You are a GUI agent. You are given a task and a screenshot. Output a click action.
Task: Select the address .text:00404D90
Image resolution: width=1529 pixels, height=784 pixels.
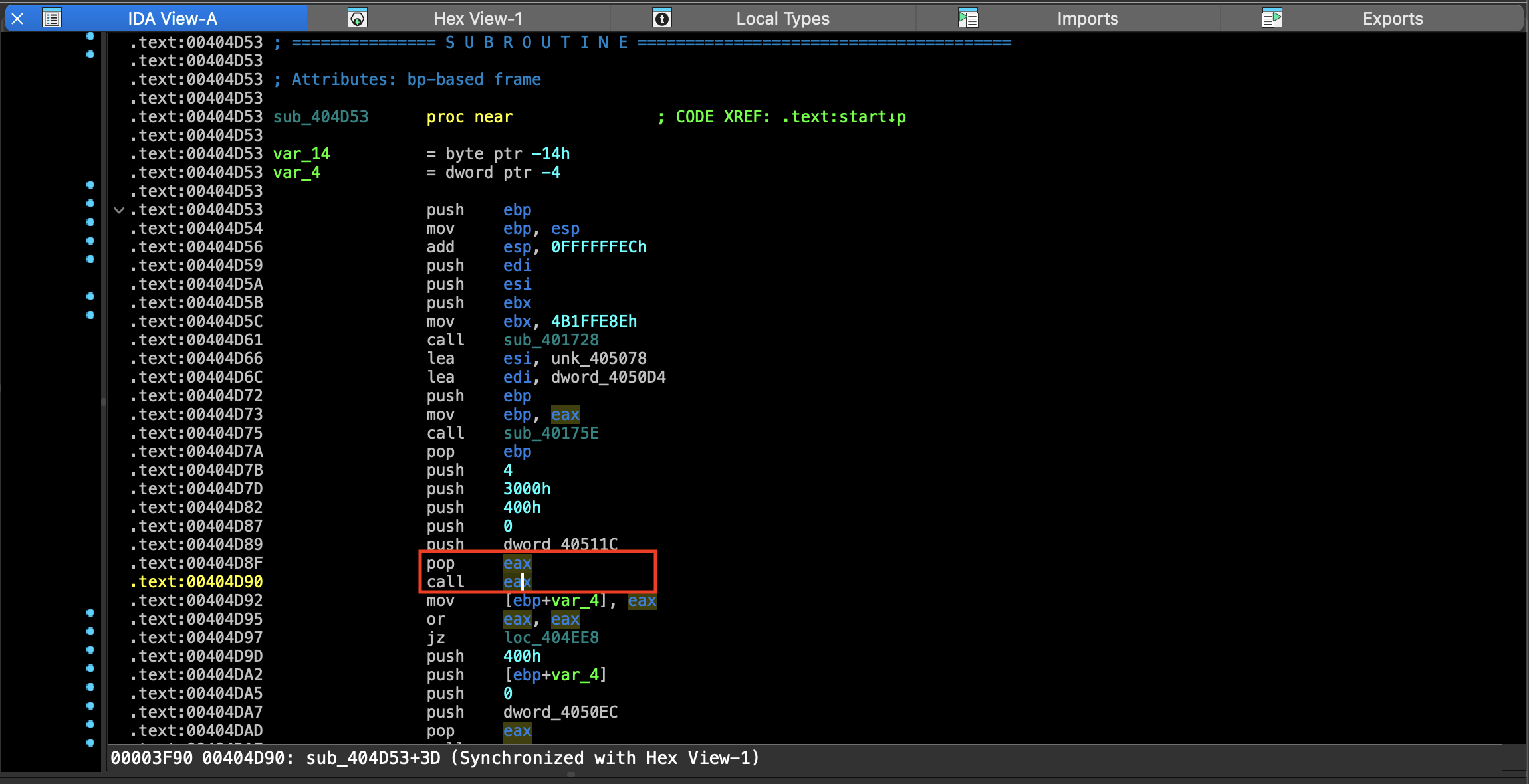[x=196, y=582]
